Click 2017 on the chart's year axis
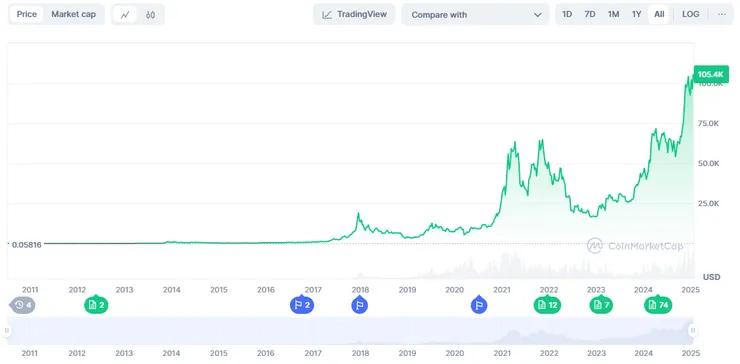This screenshot has width=740, height=364. click(x=313, y=290)
